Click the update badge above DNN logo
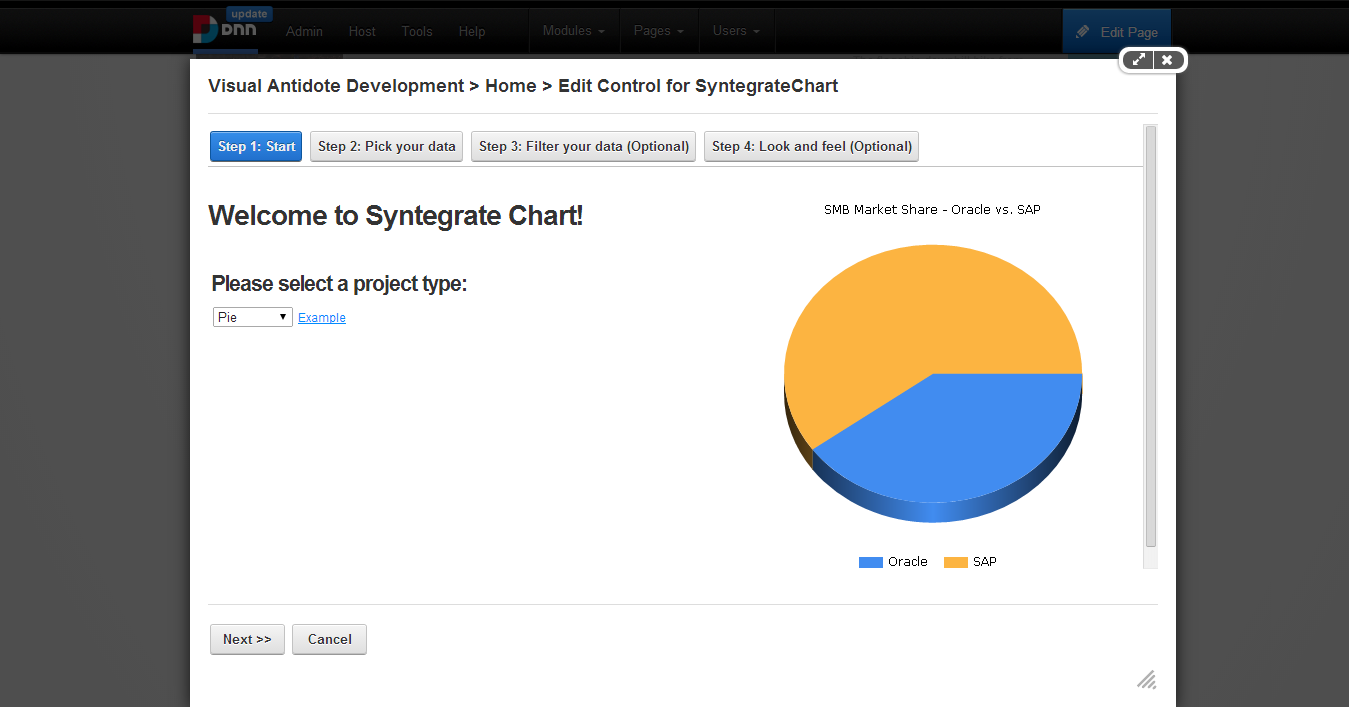Screen dimensions: 1349x707 coord(248,14)
